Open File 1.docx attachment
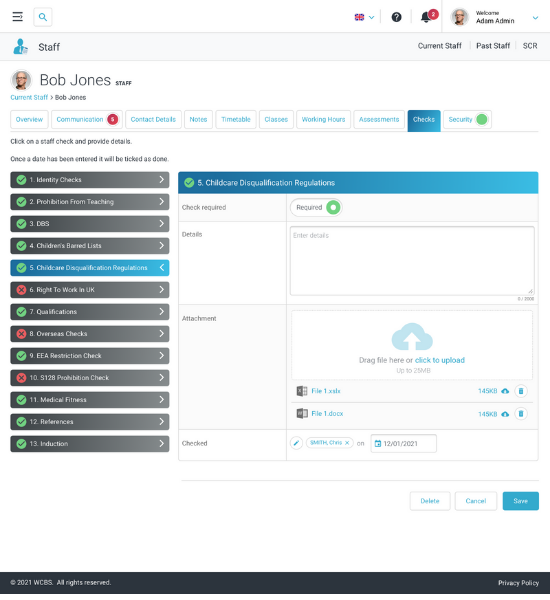The width and height of the screenshot is (550, 600). (x=327, y=413)
